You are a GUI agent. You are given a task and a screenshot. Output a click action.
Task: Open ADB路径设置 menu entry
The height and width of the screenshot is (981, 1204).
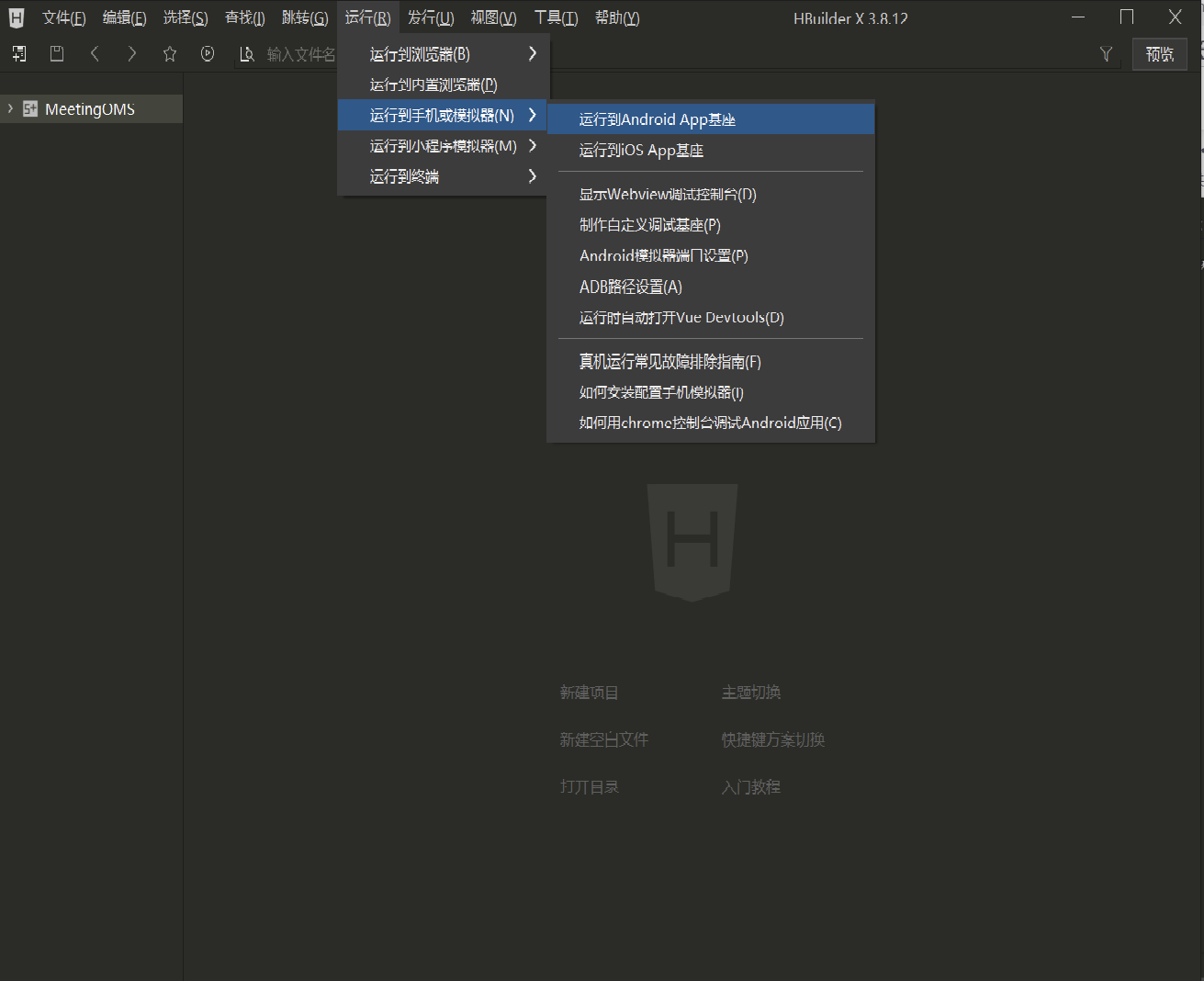point(631,288)
